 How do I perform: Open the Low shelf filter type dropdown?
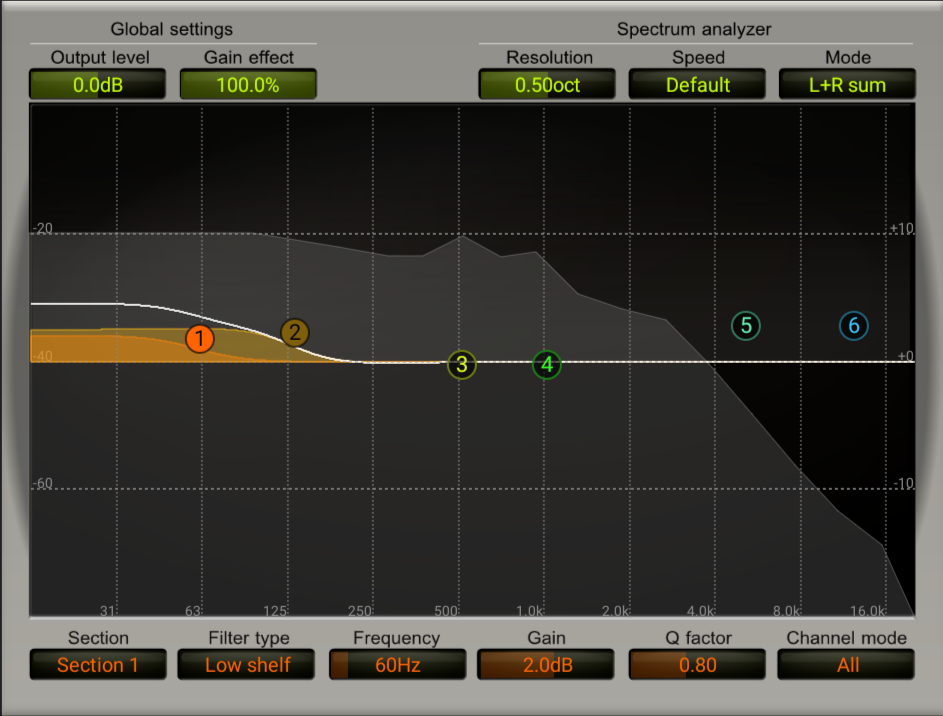(246, 664)
